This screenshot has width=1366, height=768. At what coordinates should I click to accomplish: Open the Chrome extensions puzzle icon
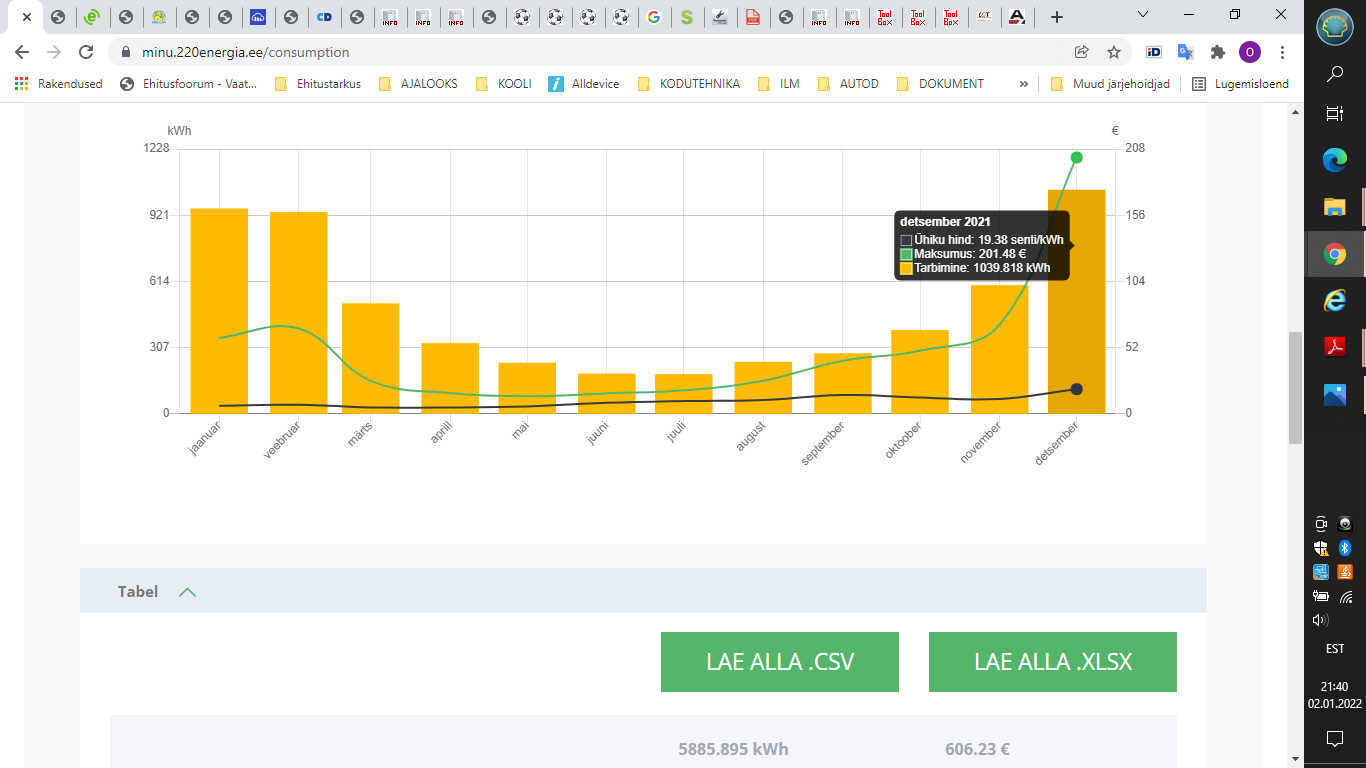(x=1217, y=52)
